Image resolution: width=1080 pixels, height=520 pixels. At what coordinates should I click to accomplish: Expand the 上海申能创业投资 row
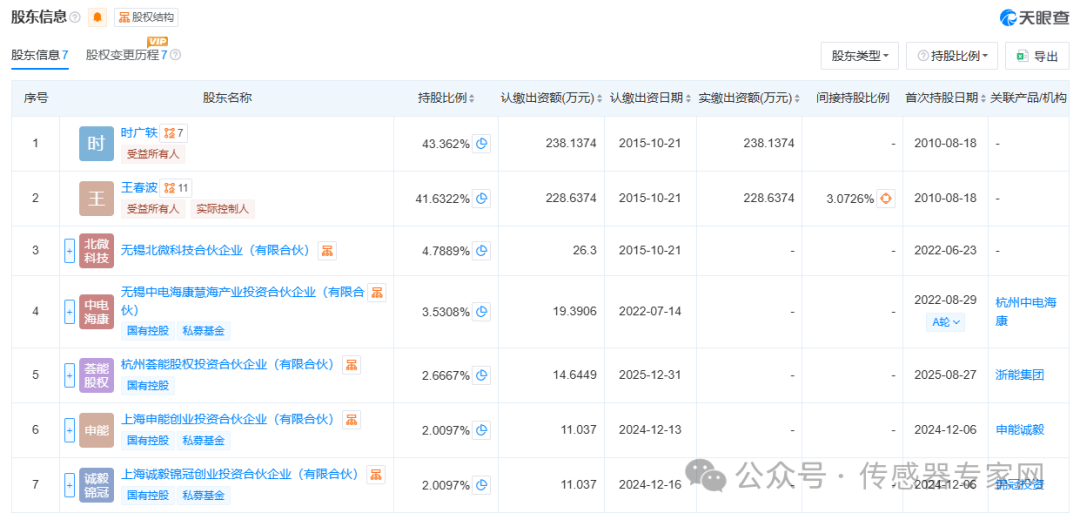[69, 430]
